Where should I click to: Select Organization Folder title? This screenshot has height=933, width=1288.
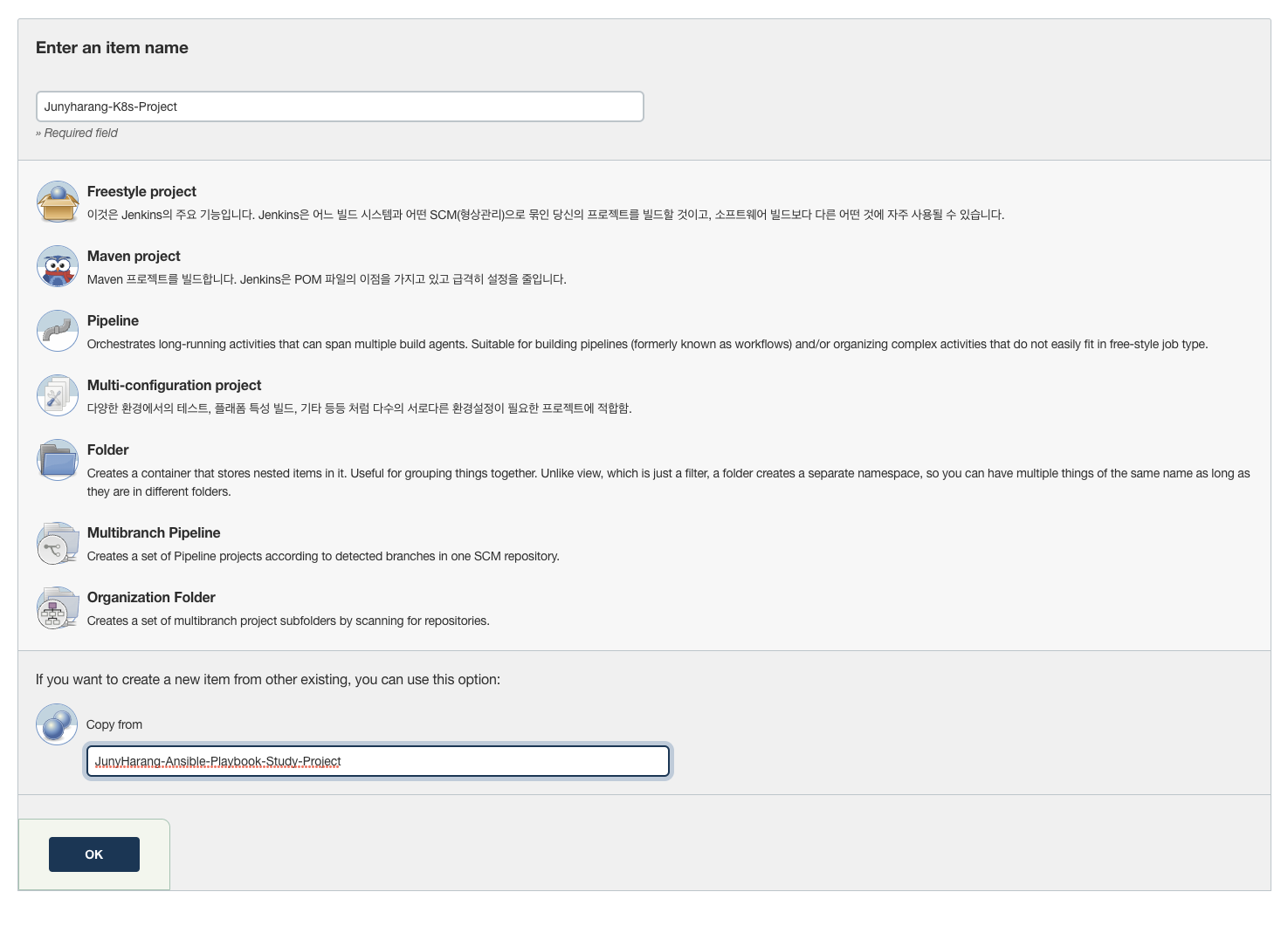point(151,598)
